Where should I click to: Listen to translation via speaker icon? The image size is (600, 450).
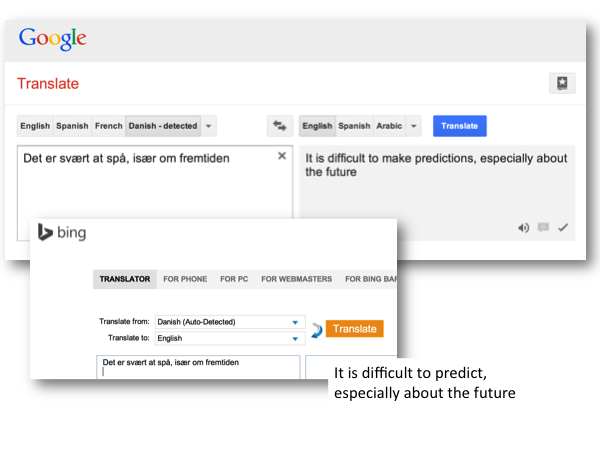click(x=523, y=228)
